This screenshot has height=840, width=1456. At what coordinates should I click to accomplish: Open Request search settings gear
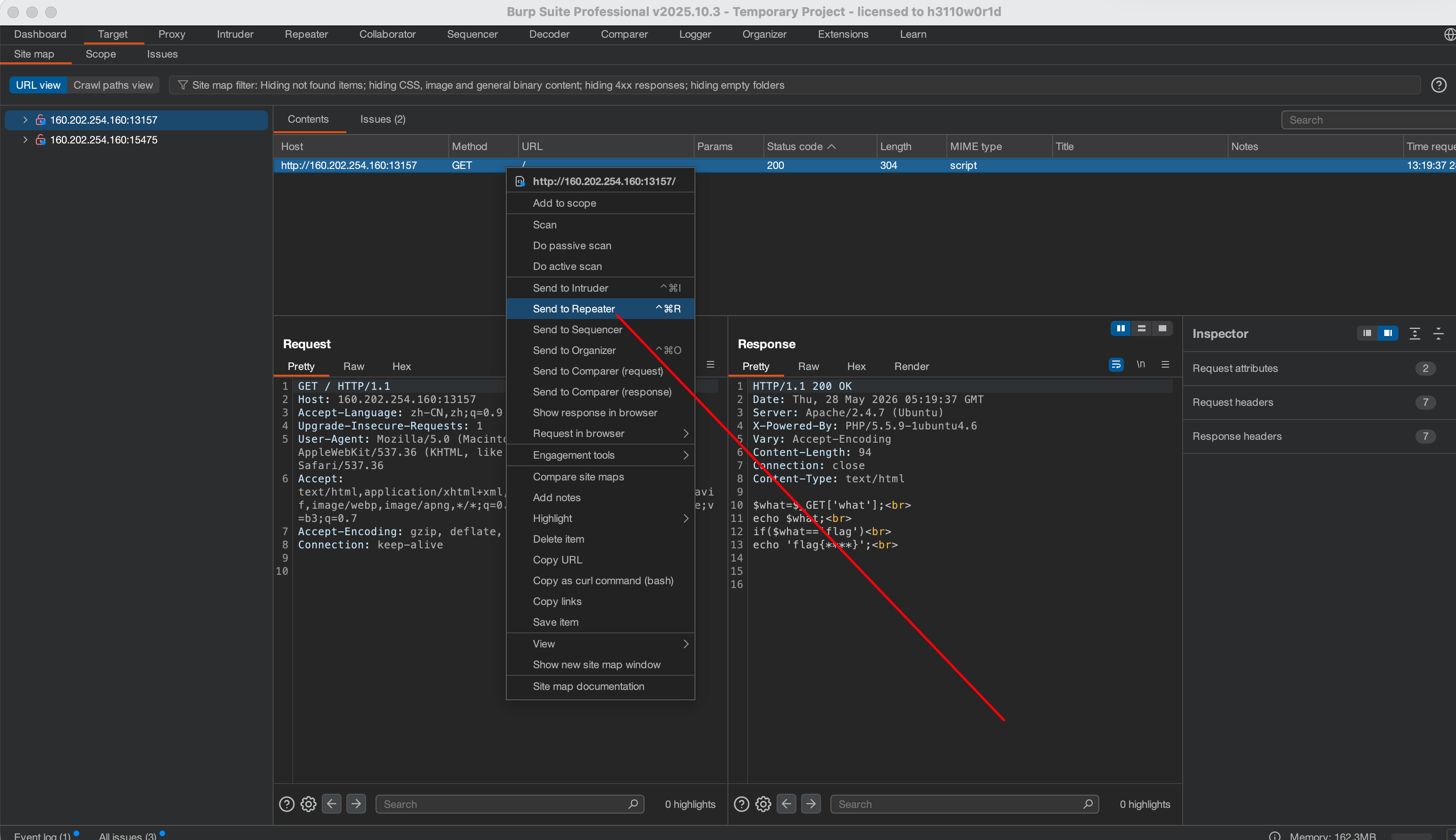click(x=309, y=804)
